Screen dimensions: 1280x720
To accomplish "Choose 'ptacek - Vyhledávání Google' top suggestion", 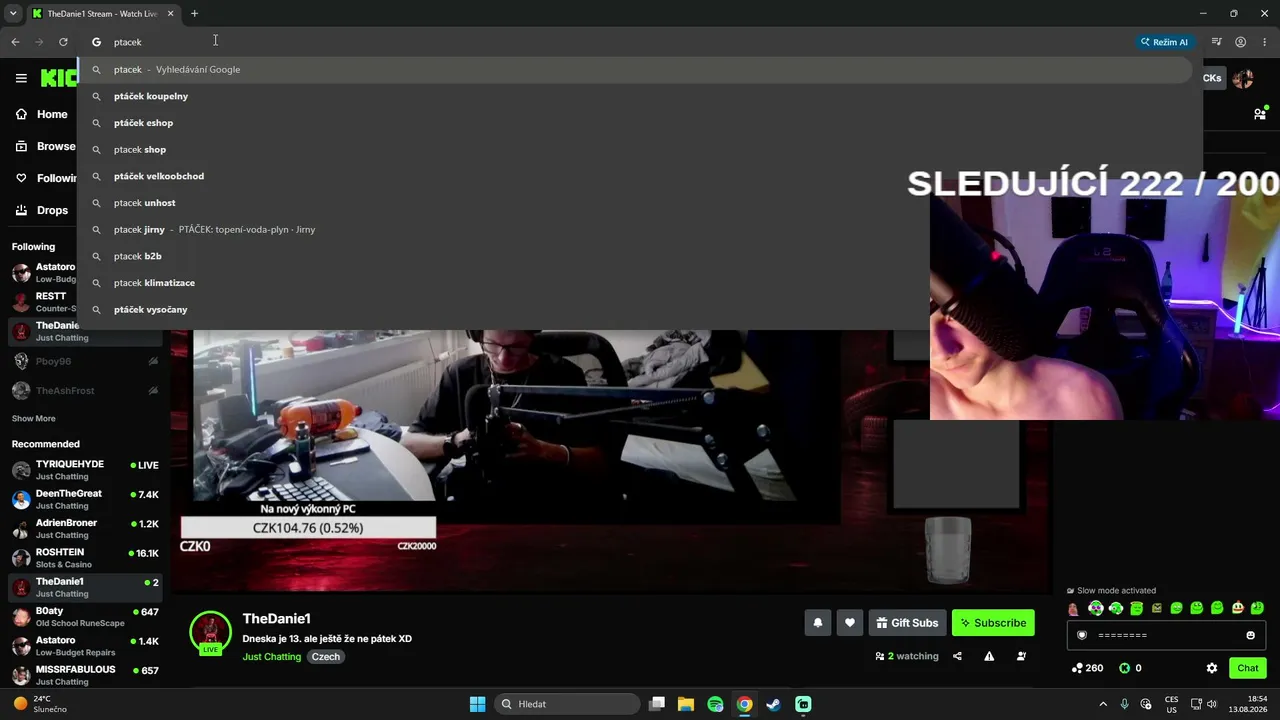I will tap(637, 69).
